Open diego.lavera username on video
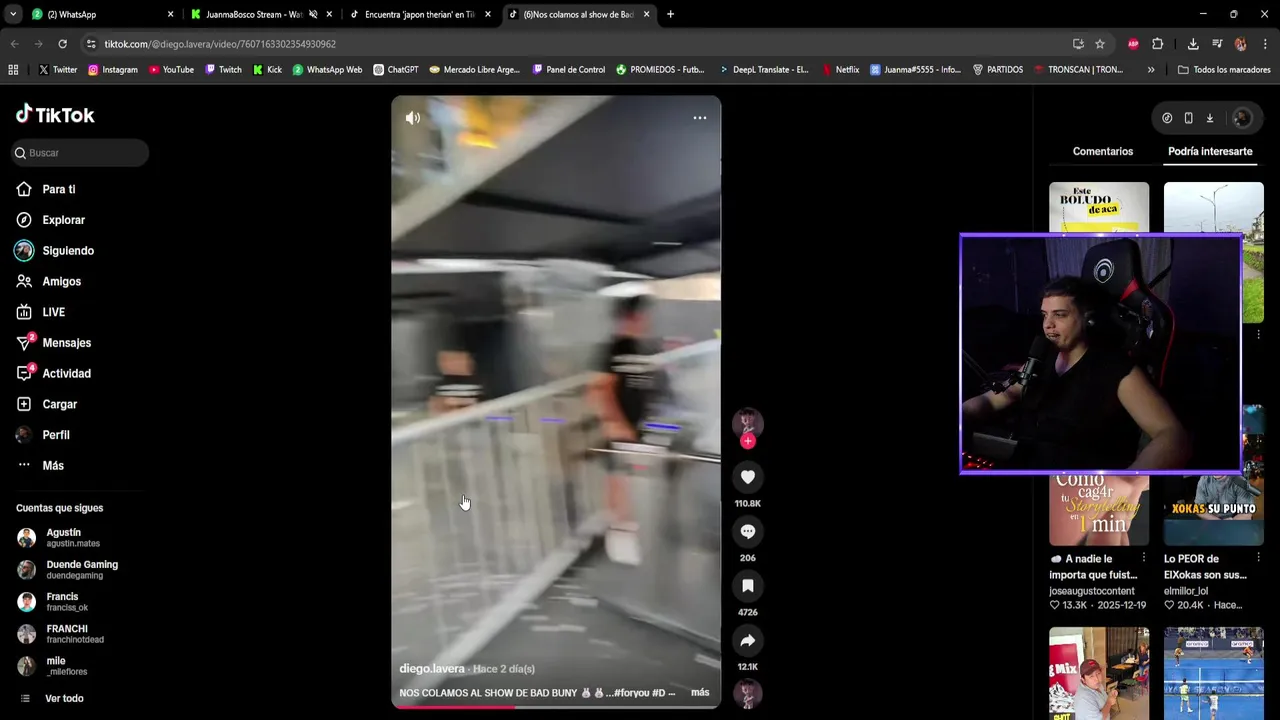 (x=432, y=669)
